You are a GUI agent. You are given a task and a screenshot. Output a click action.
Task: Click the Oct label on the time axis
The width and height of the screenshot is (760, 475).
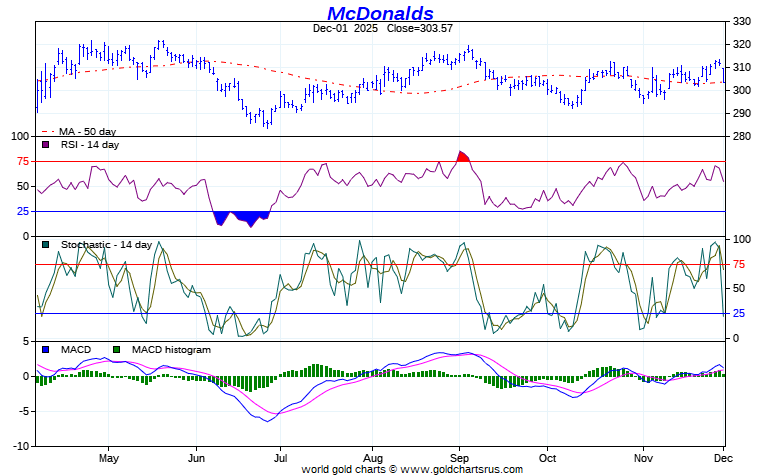[x=547, y=458]
